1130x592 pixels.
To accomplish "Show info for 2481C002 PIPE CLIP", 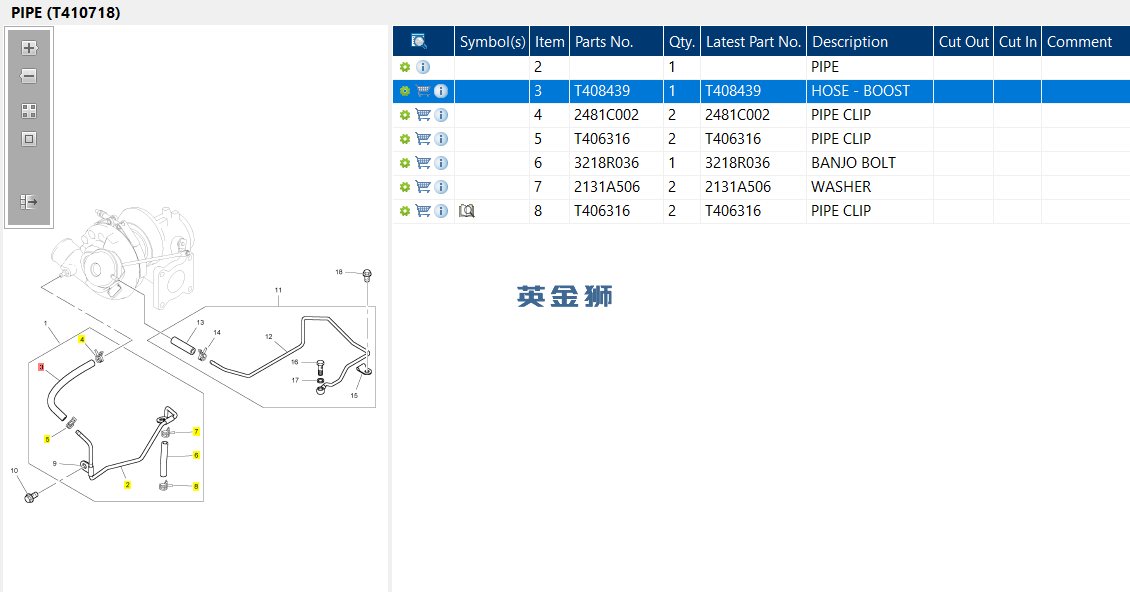I will [x=441, y=115].
